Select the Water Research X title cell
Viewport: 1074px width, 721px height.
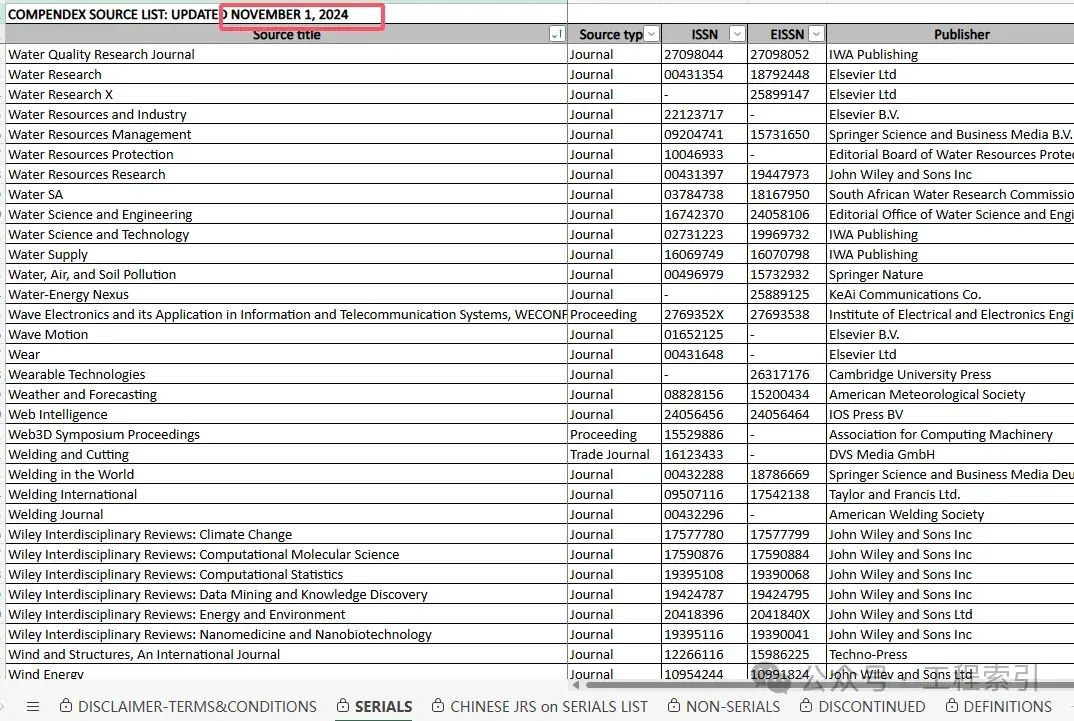coord(286,94)
